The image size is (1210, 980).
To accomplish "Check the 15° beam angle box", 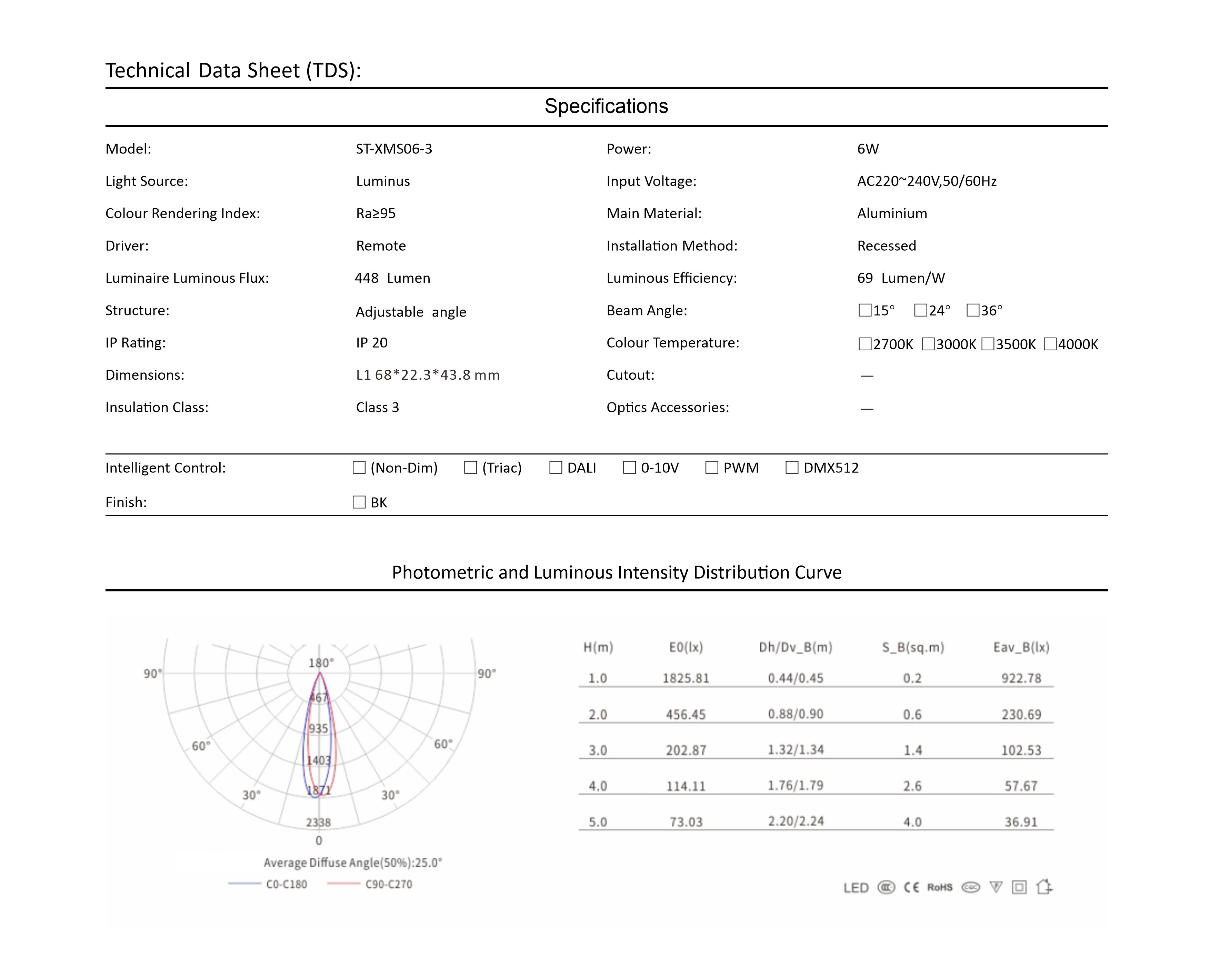I will click(x=864, y=310).
